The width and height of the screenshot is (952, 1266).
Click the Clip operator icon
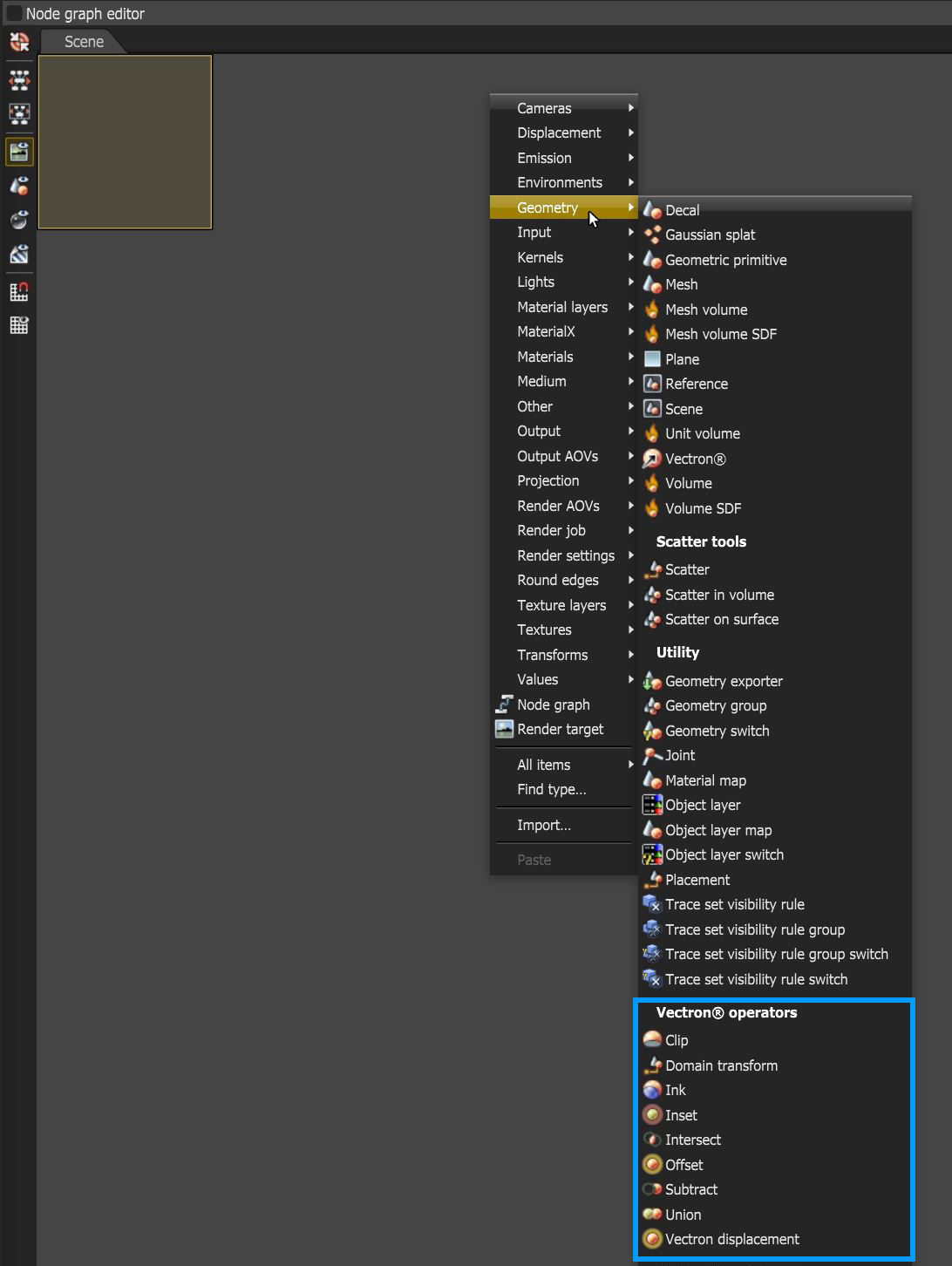click(652, 1040)
